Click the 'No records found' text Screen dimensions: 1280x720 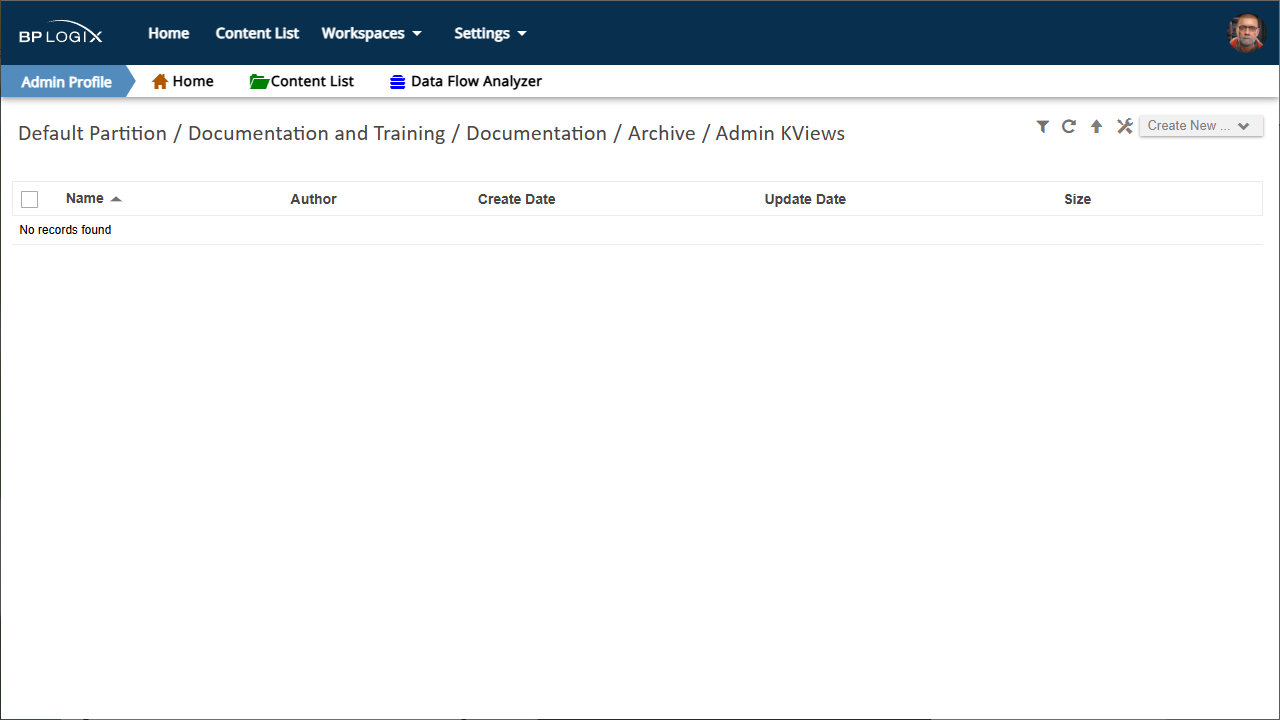coord(65,230)
